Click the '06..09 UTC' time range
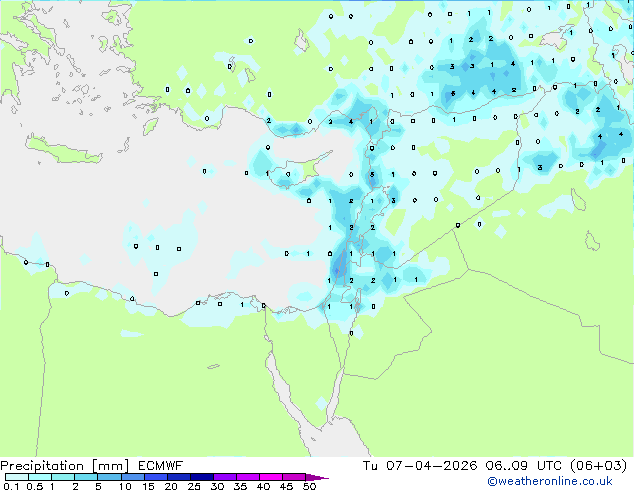 tap(524, 466)
